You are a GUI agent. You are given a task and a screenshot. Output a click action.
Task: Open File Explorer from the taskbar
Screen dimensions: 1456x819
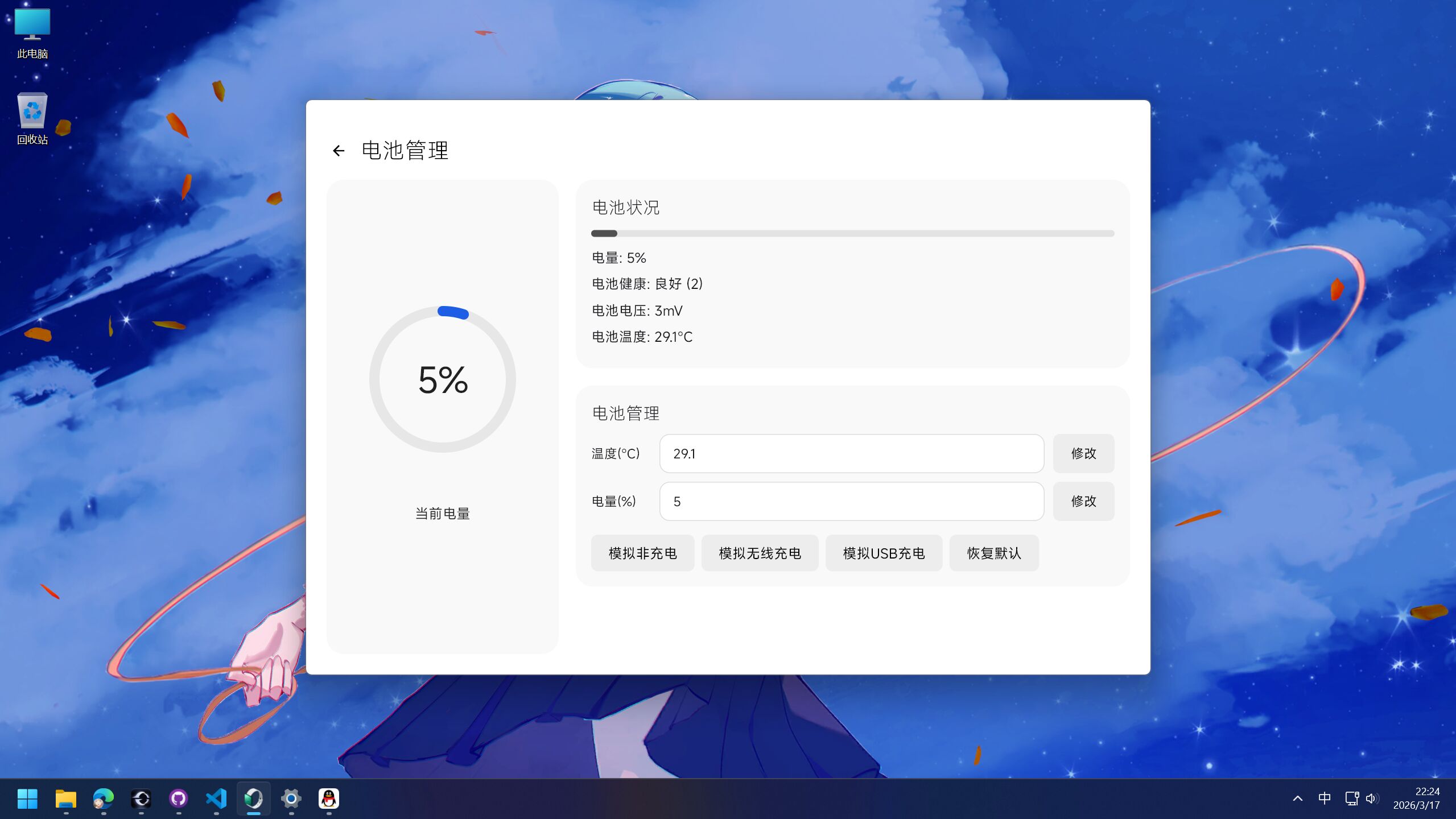pos(65,799)
